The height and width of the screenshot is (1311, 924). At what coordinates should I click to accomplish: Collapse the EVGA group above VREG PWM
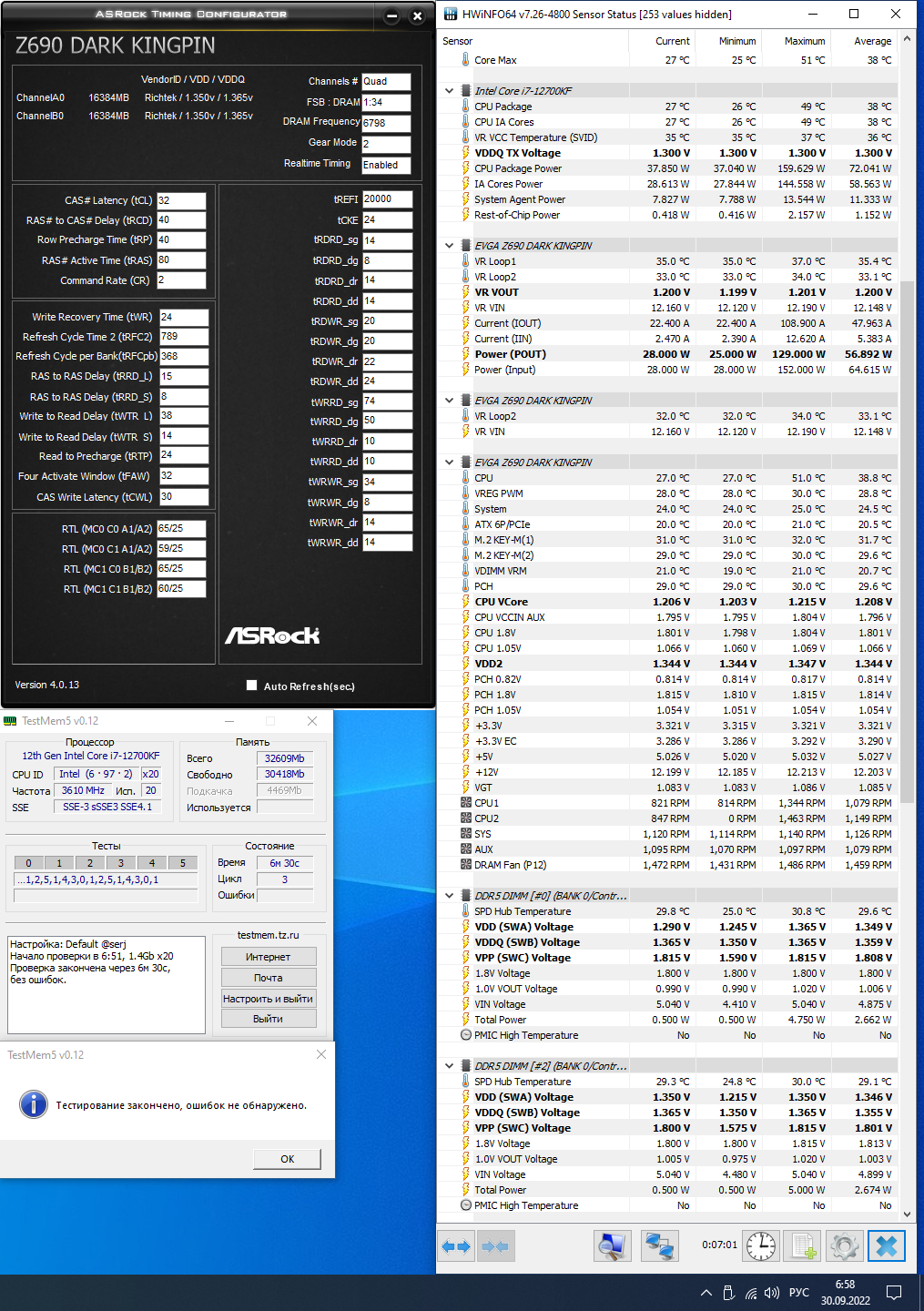[449, 462]
